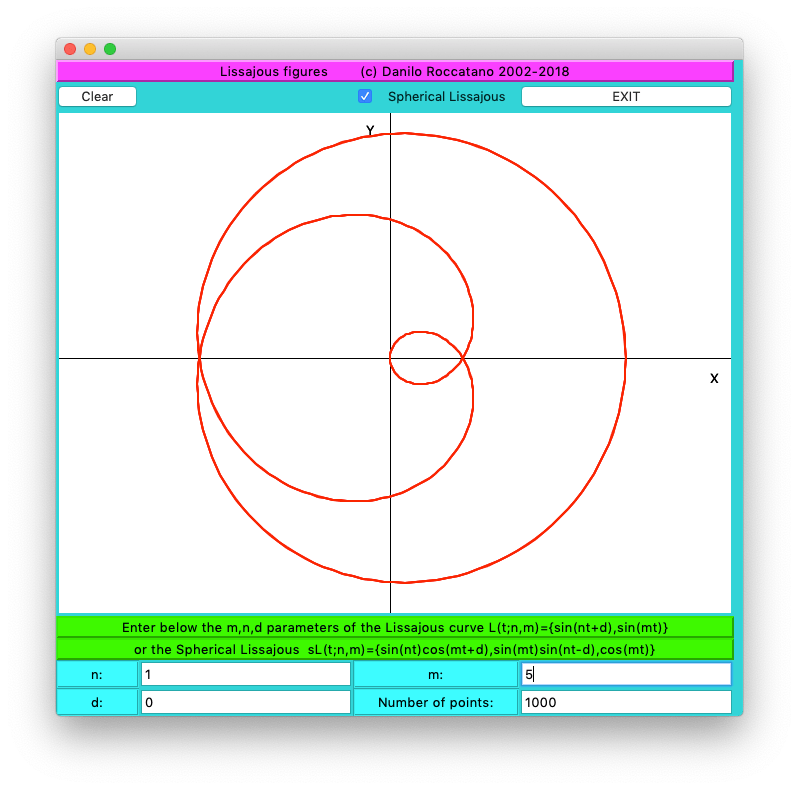Click the magenta Lissajous figures title banner
This screenshot has width=799, height=790.
coord(395,71)
